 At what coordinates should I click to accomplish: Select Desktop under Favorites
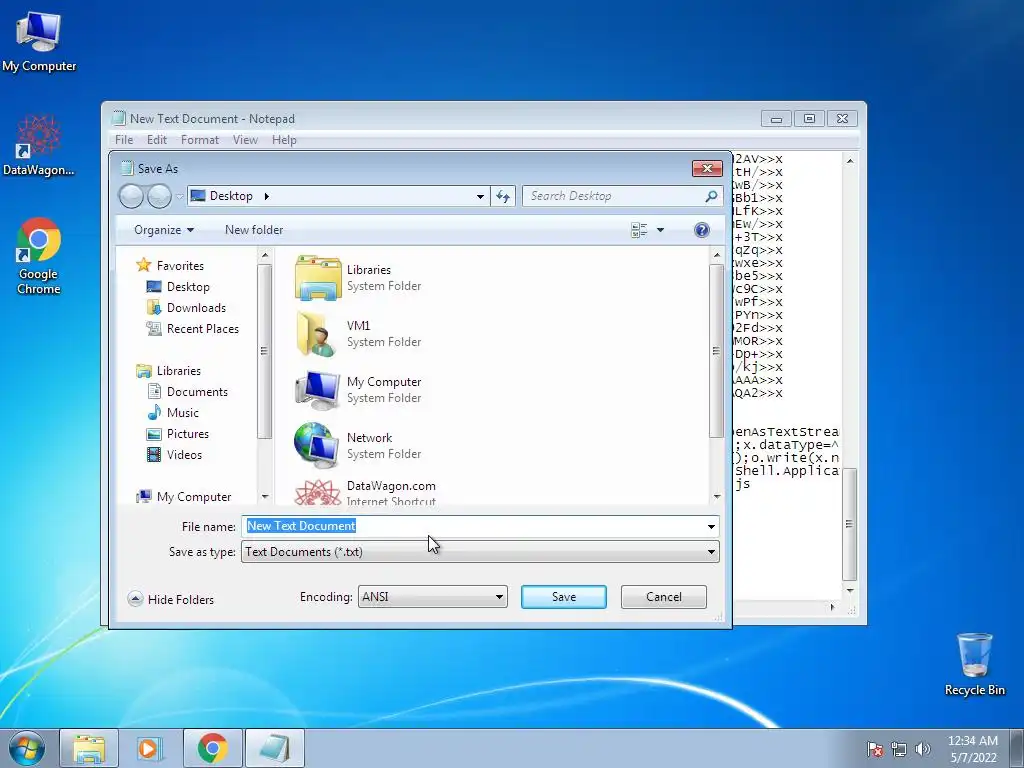[x=178, y=287]
